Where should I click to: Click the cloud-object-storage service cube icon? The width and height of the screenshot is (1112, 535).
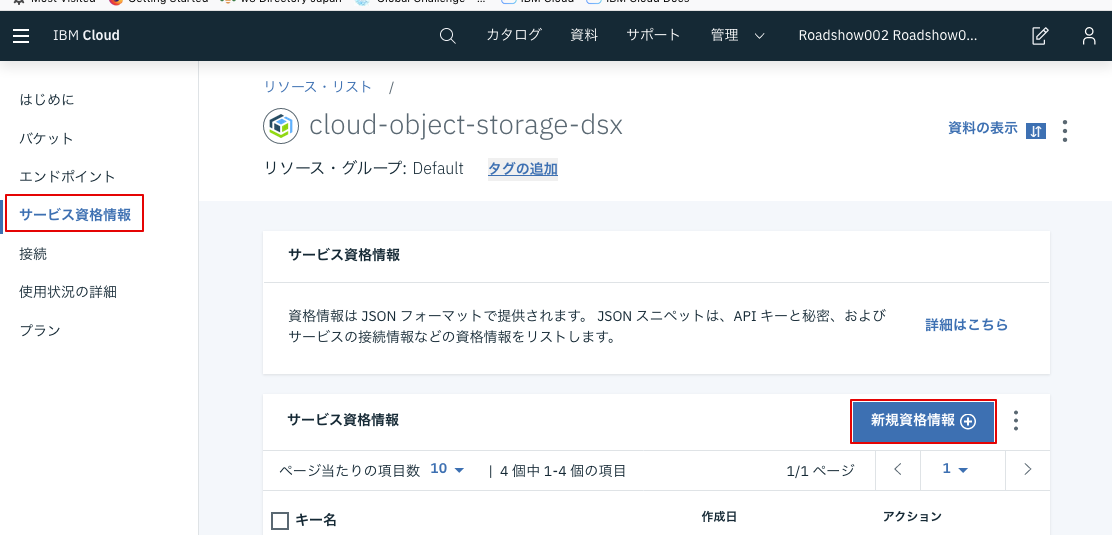tap(281, 126)
